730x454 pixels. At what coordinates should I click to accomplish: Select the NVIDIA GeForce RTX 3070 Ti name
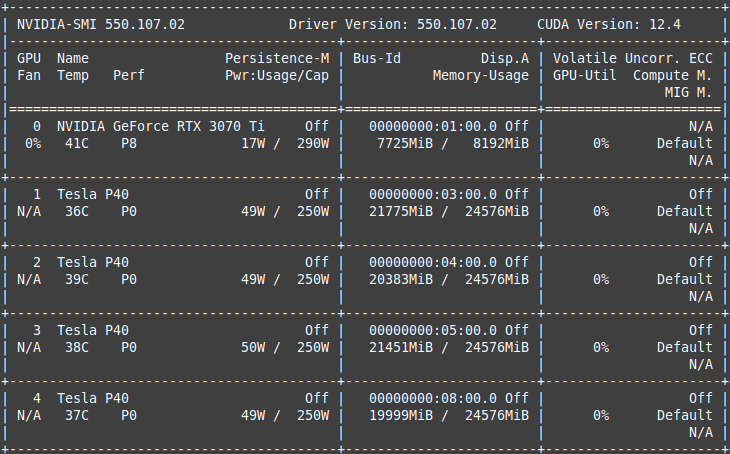click(x=161, y=126)
